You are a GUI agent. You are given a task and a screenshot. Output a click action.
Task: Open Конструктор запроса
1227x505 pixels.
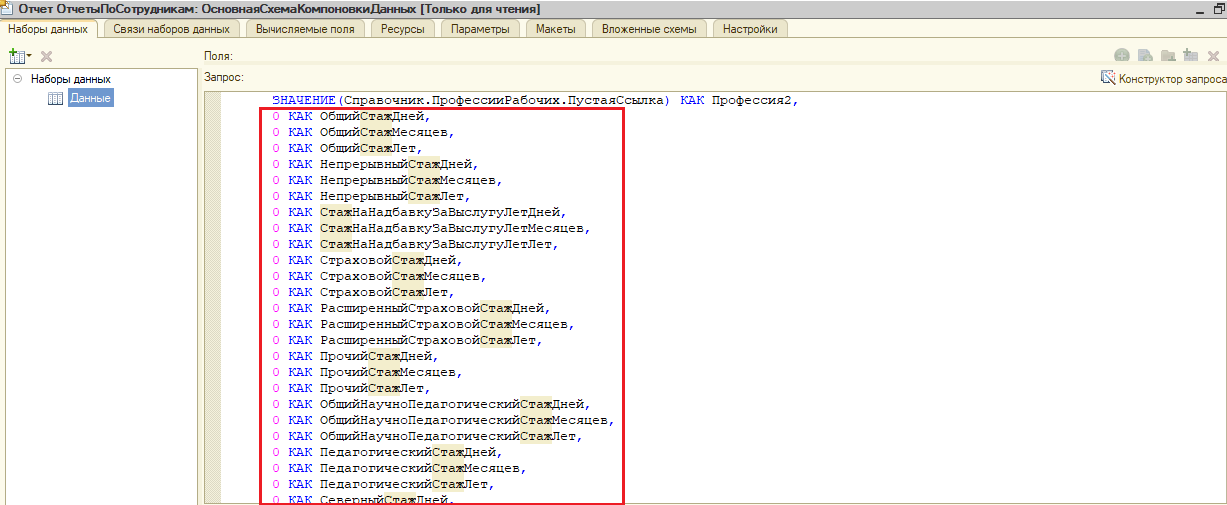click(1172, 78)
